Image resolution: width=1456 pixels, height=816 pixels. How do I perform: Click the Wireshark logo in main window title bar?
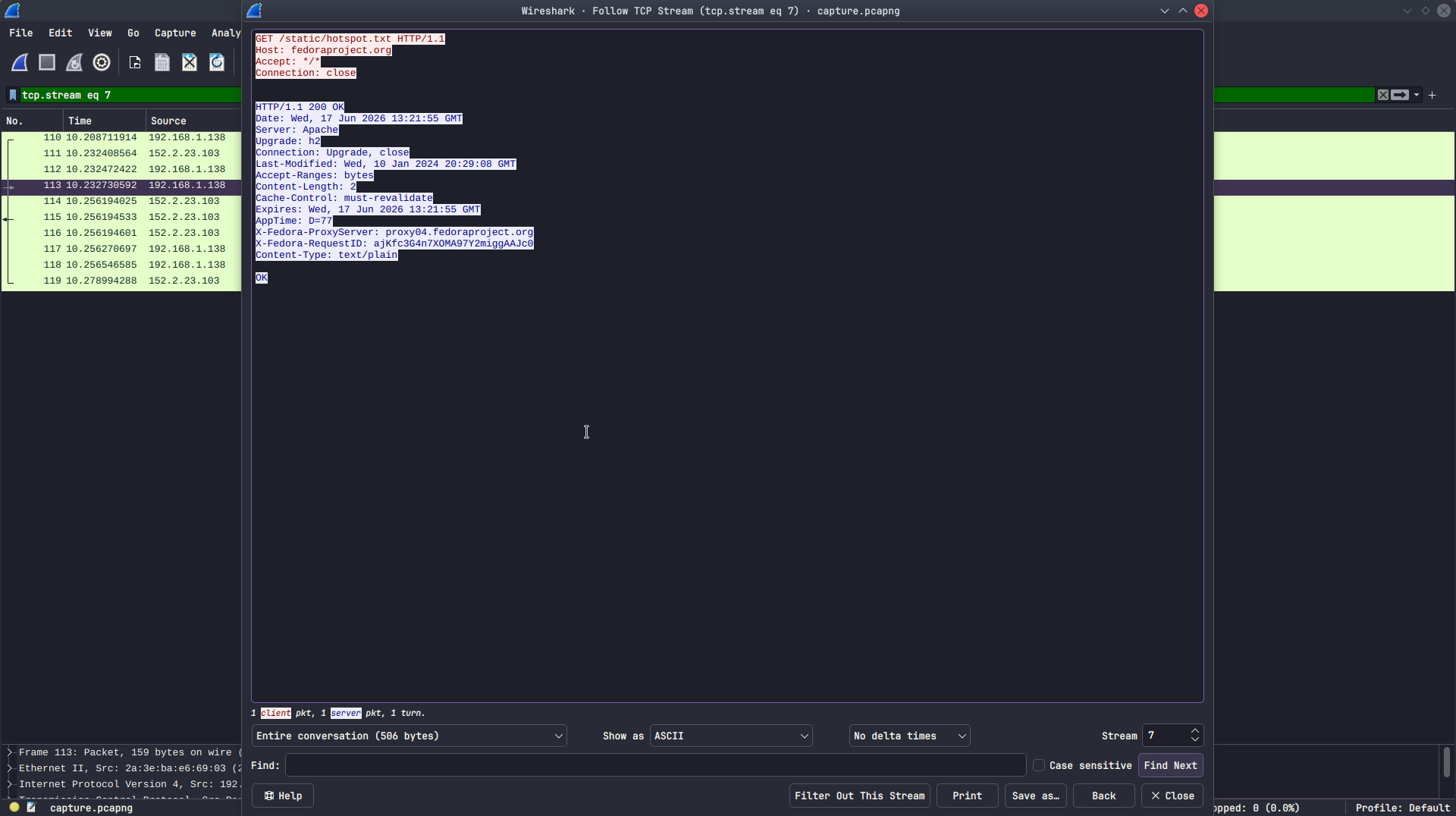[12, 11]
